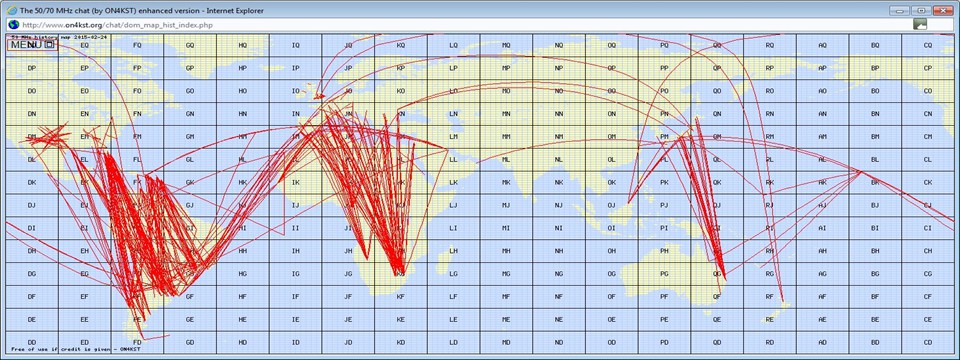Click the QG grid square in eastern Australia
The height and width of the screenshot is (360, 960).
717,274
